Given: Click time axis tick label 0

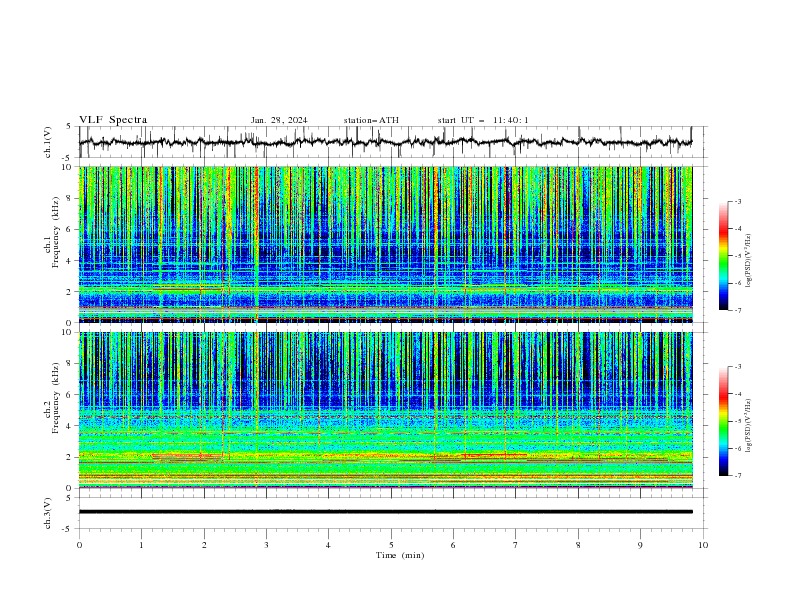Looking at the screenshot, I should [x=79, y=545].
